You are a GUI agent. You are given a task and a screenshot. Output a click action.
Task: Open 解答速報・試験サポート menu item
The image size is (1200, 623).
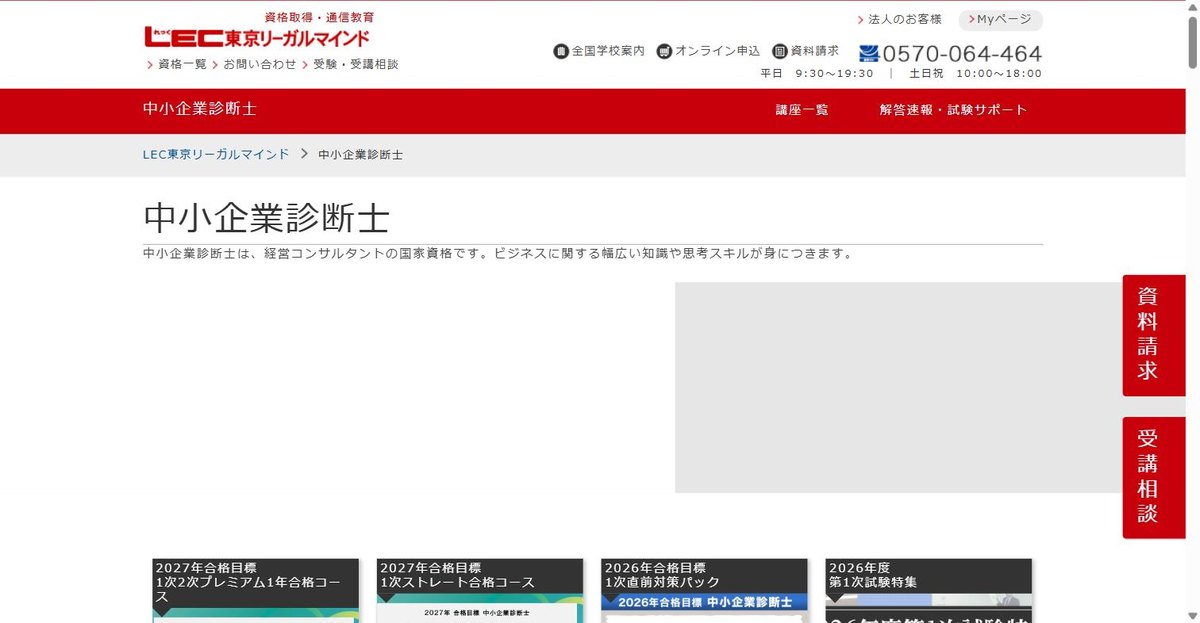pyautogui.click(x=953, y=110)
